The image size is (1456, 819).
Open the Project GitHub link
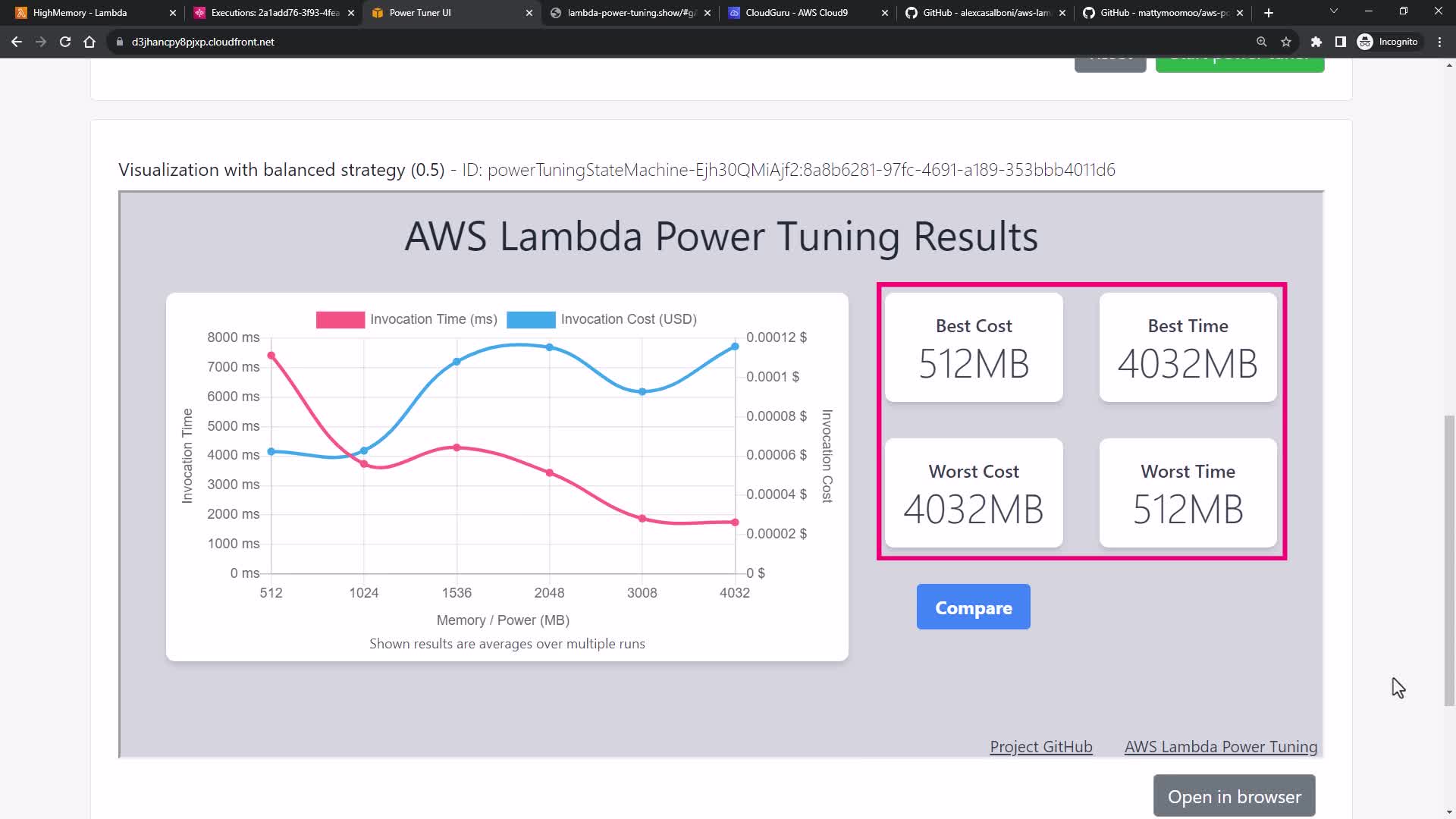point(1040,747)
